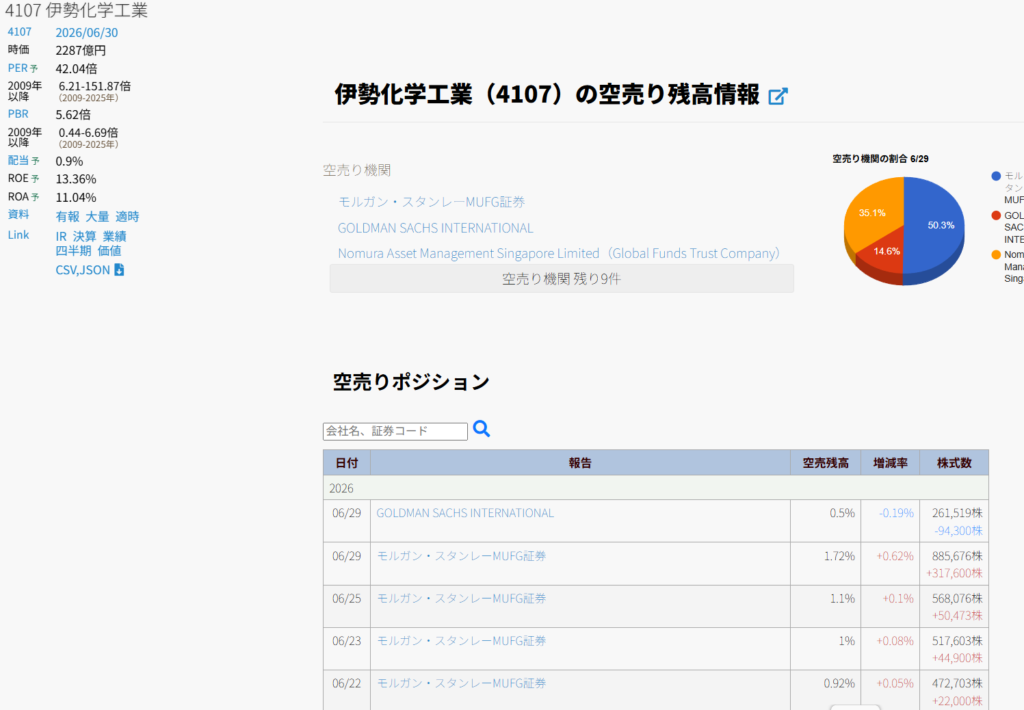Click the red legend dot for Goldman Sachs
This screenshot has width=1024, height=710.
(x=996, y=215)
